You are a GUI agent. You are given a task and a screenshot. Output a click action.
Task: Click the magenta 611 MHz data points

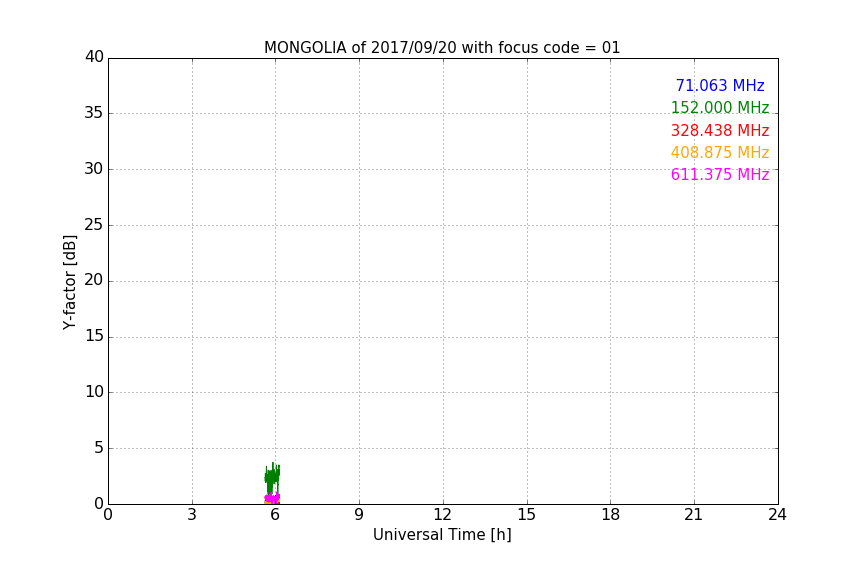pyautogui.click(x=272, y=498)
